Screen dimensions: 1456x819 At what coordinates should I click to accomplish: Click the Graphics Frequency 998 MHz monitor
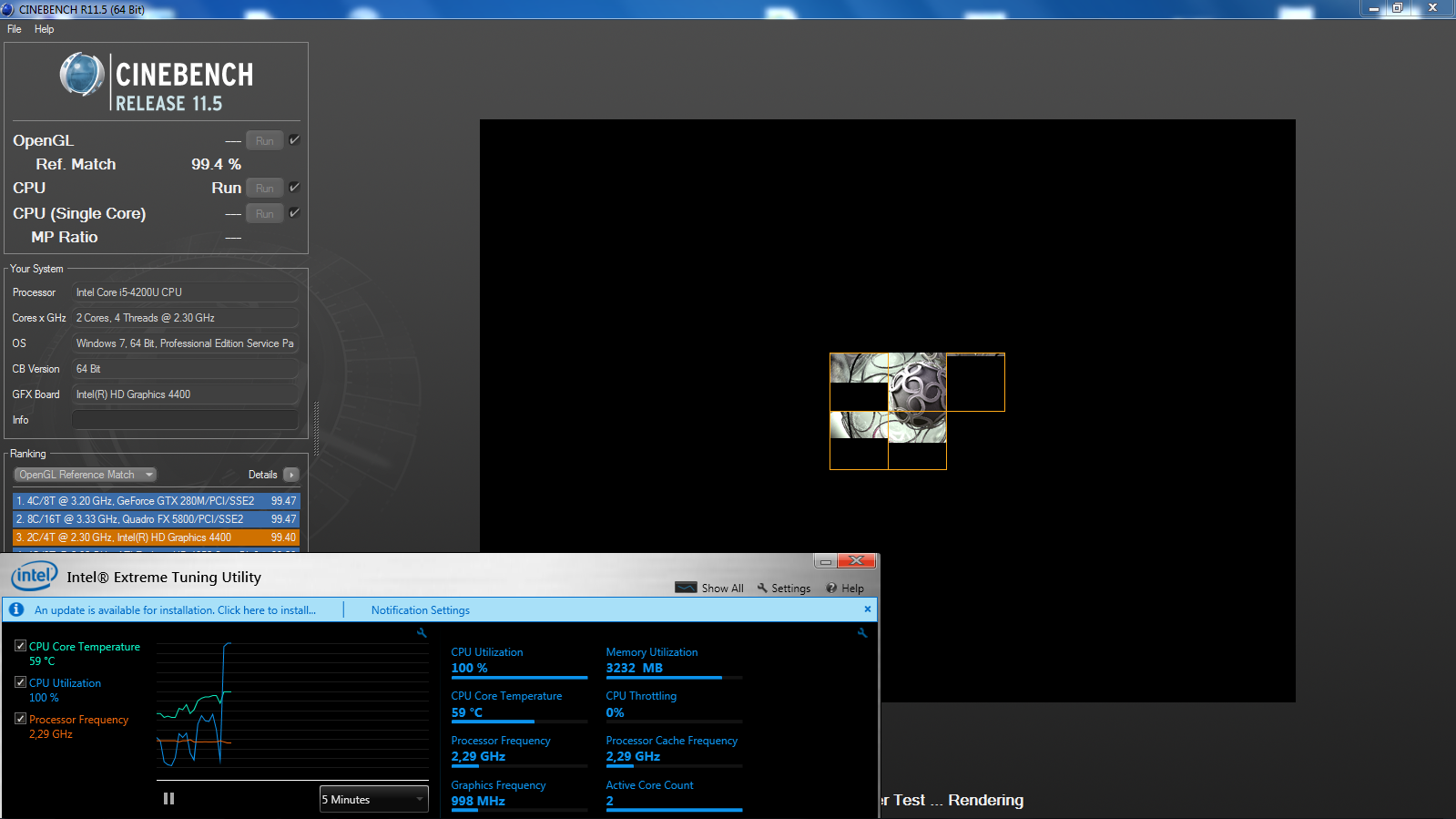click(x=519, y=794)
